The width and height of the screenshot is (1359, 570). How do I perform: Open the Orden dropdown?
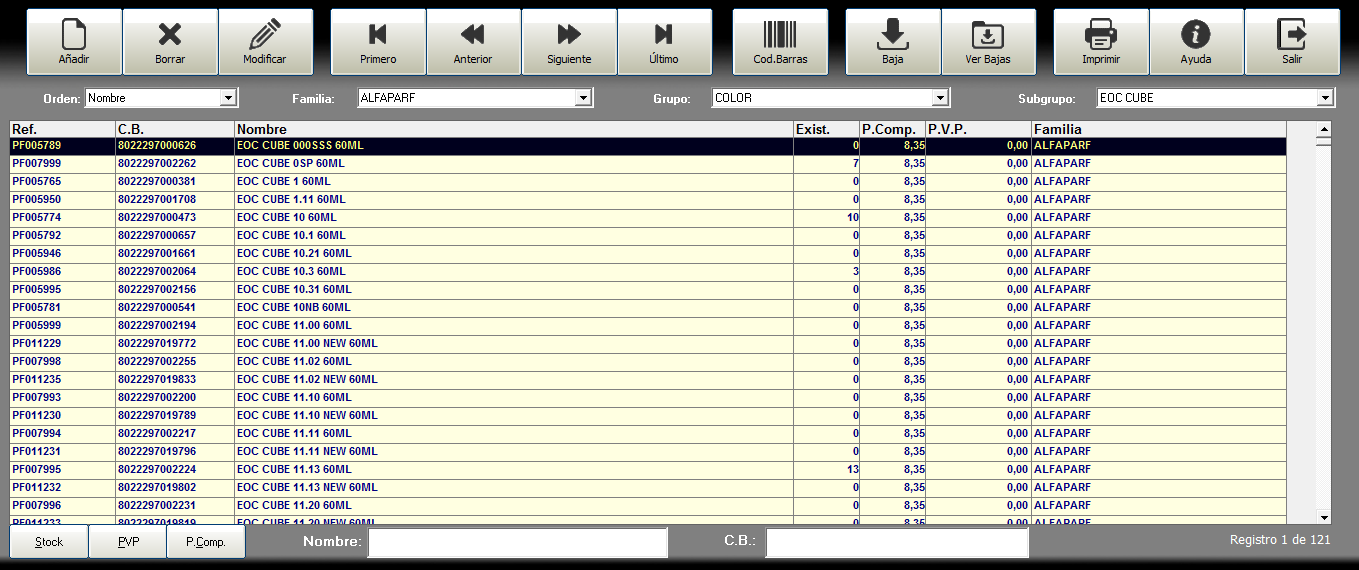tap(228, 98)
